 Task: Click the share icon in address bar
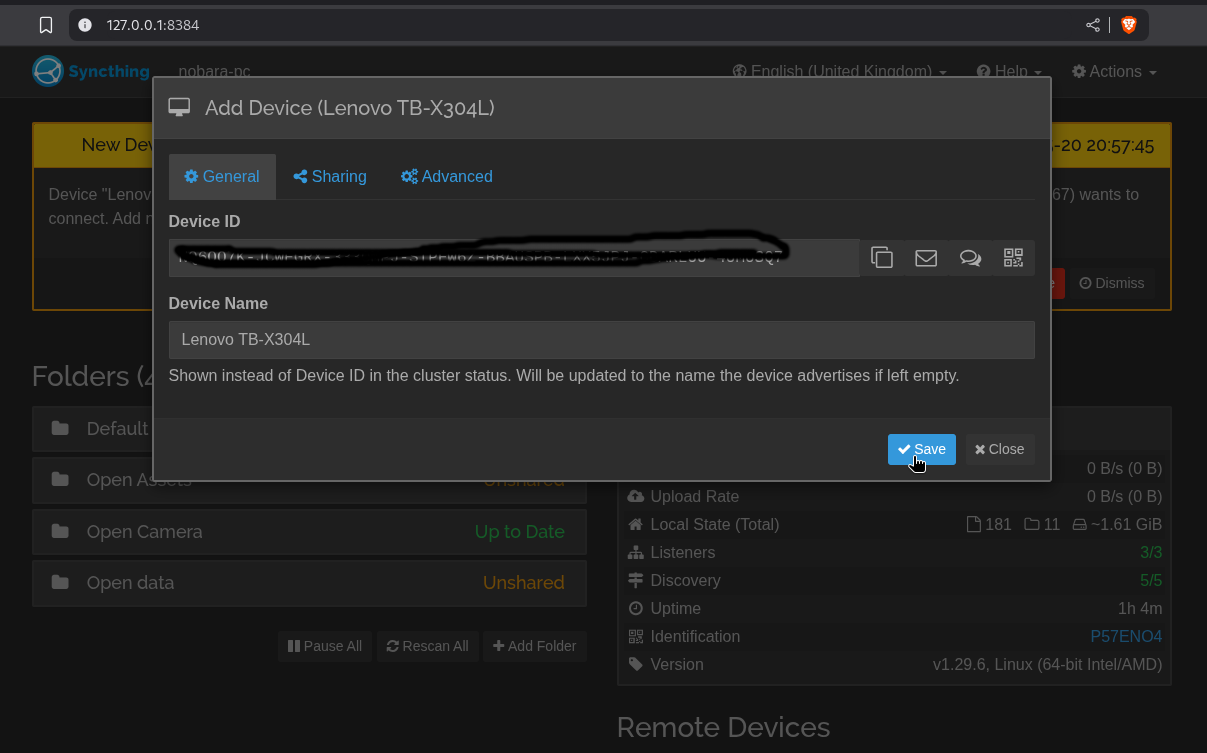1093,25
